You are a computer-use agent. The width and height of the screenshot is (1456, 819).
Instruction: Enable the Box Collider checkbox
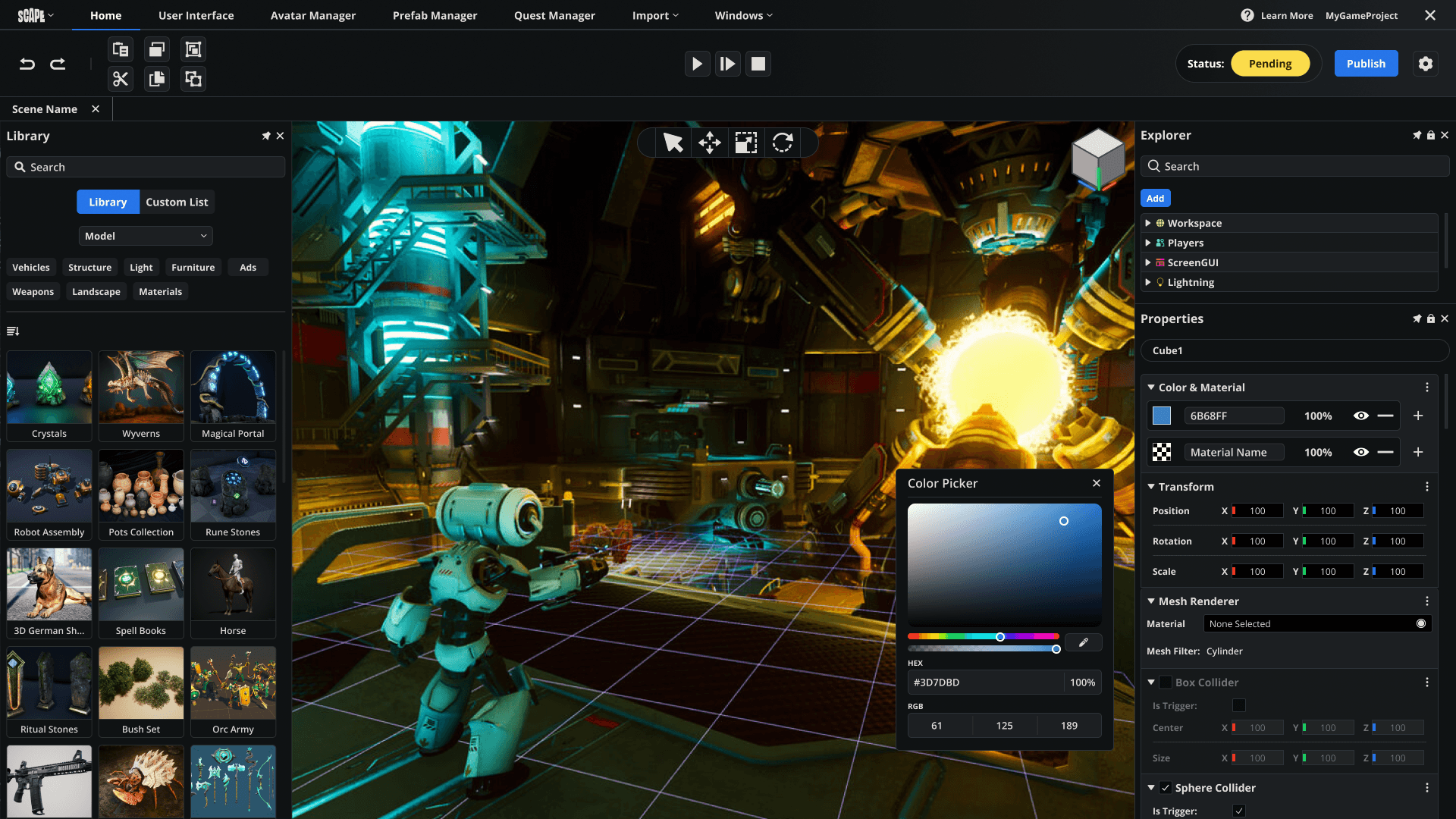pyautogui.click(x=1166, y=682)
